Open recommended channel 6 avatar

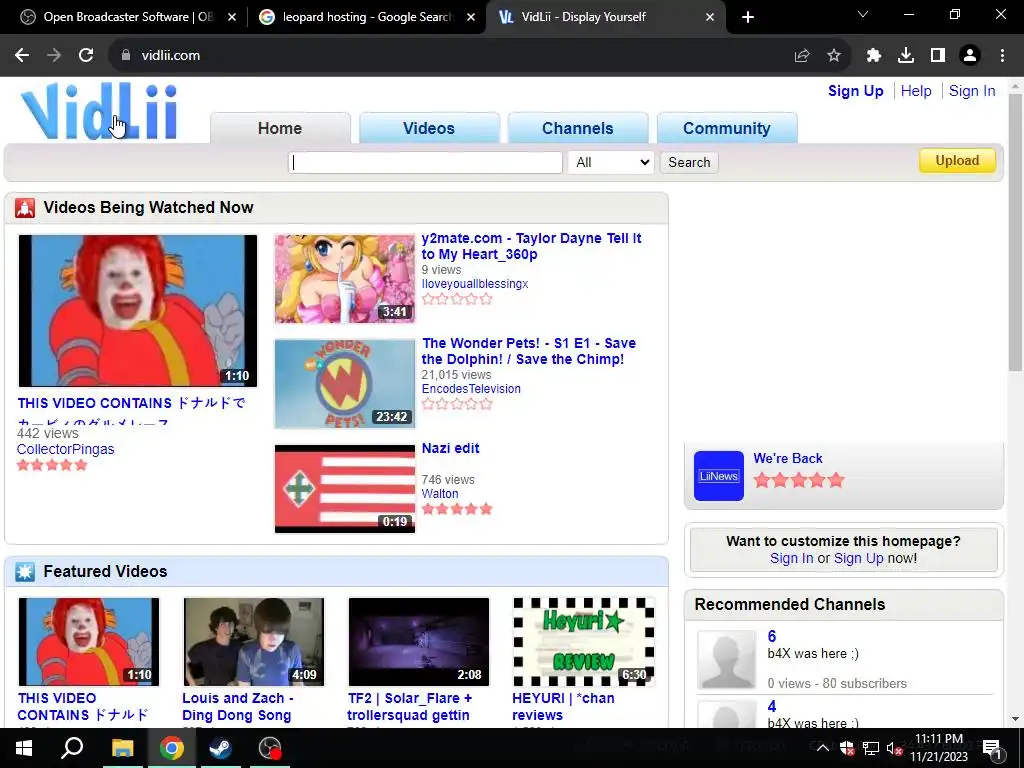pyautogui.click(x=726, y=660)
